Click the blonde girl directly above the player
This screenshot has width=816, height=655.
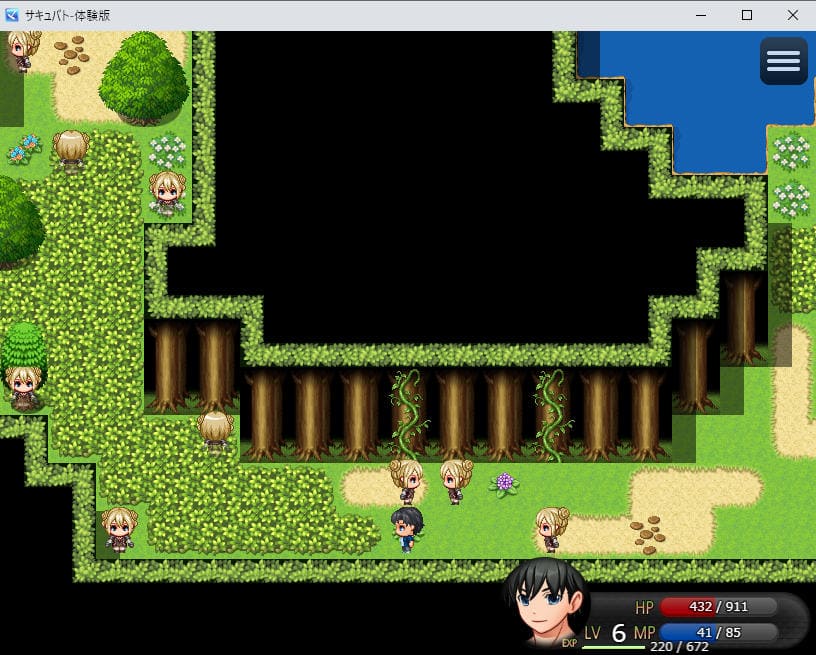pos(407,482)
